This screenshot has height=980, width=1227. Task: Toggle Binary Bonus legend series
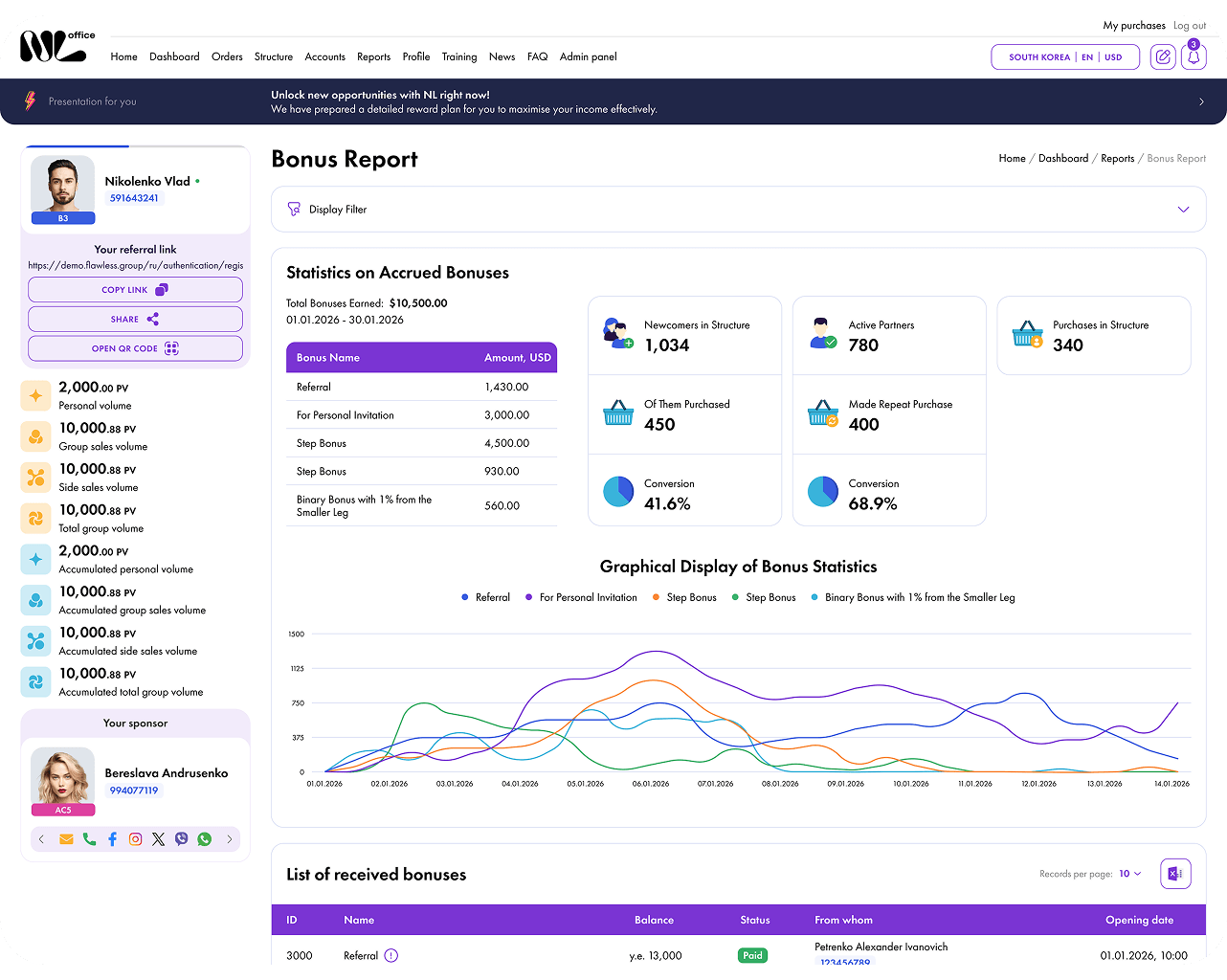coord(913,597)
